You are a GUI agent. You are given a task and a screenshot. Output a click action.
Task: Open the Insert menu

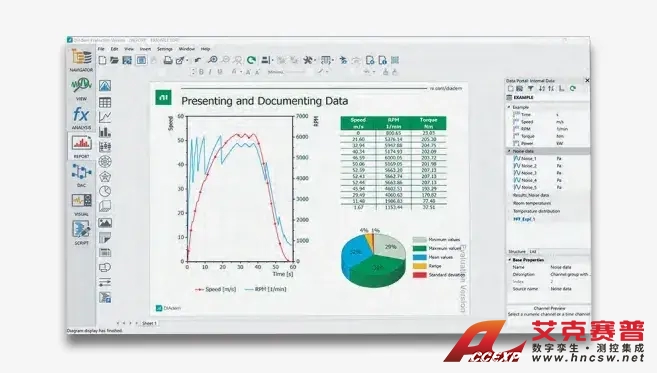[145, 49]
